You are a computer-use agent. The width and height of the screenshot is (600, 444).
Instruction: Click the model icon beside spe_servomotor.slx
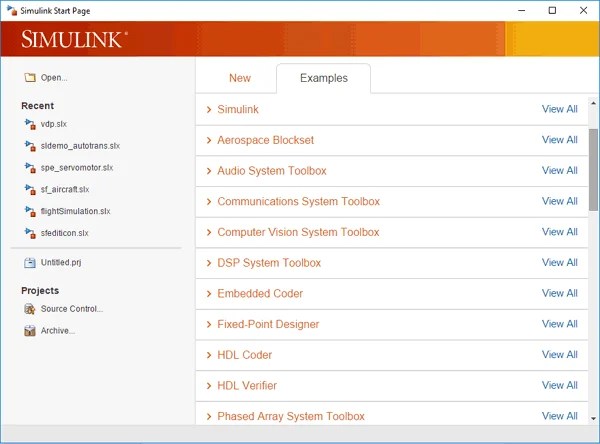[30, 168]
